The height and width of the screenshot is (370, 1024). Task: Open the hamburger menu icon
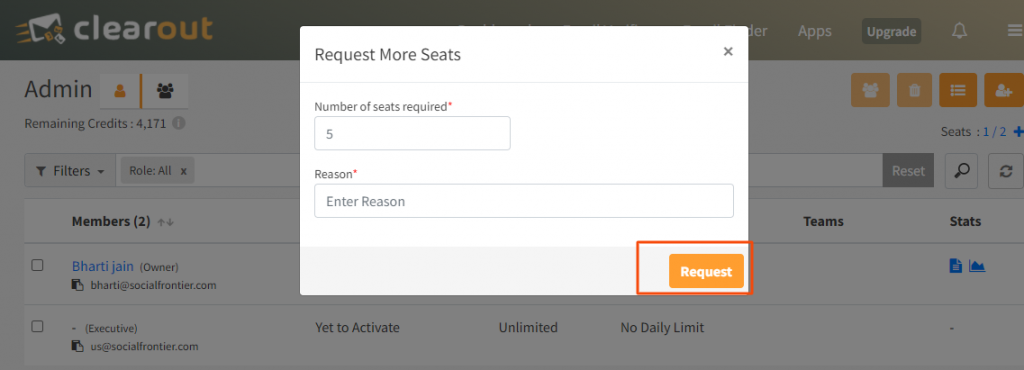point(1016,31)
